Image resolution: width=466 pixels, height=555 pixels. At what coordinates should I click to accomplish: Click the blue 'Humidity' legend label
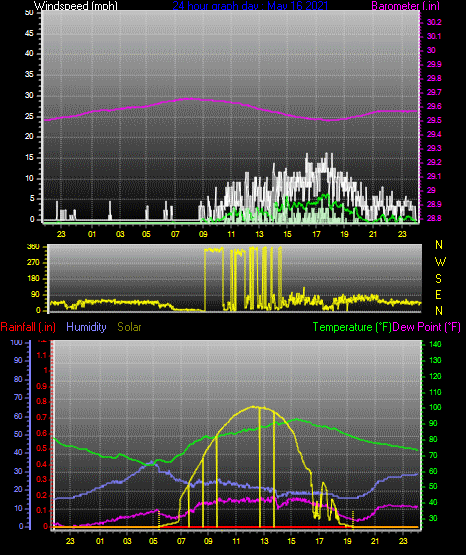pos(86,327)
